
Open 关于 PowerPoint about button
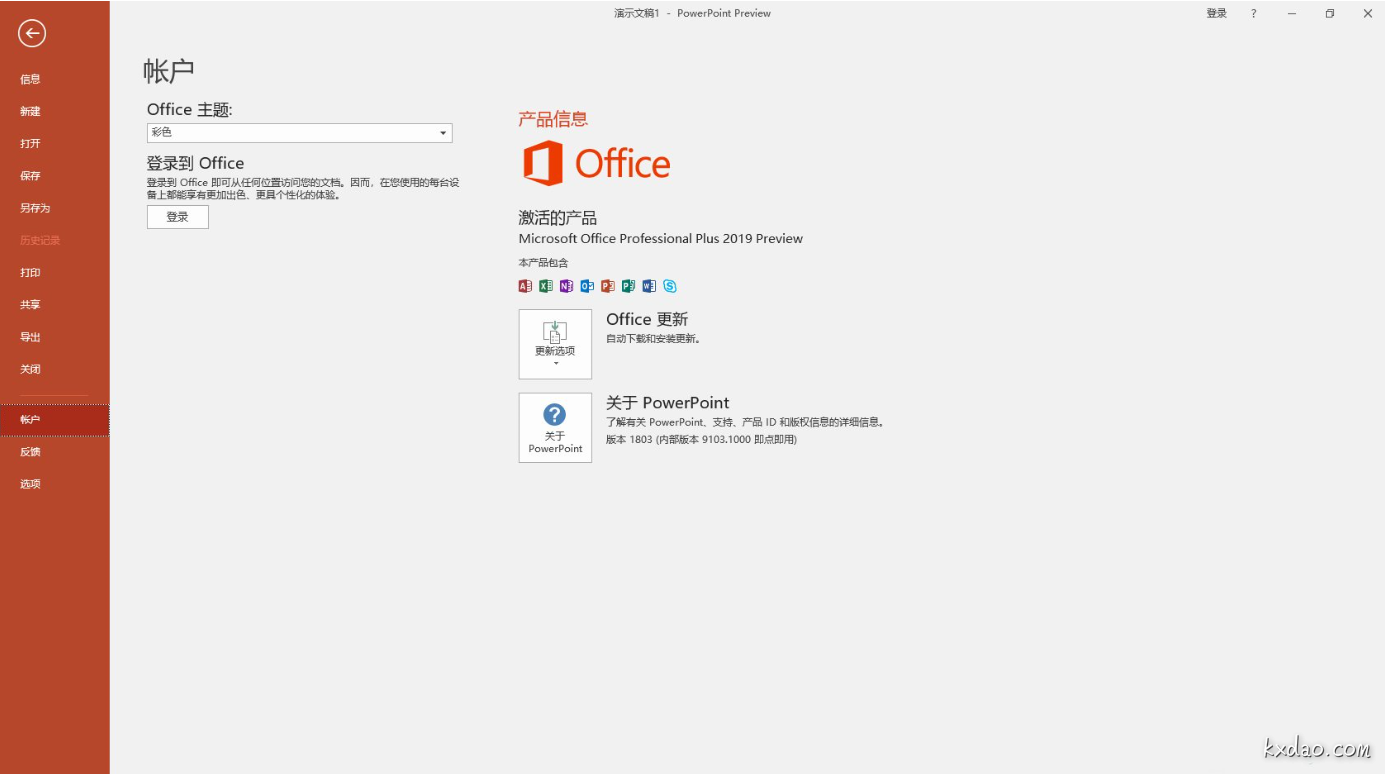(x=555, y=428)
